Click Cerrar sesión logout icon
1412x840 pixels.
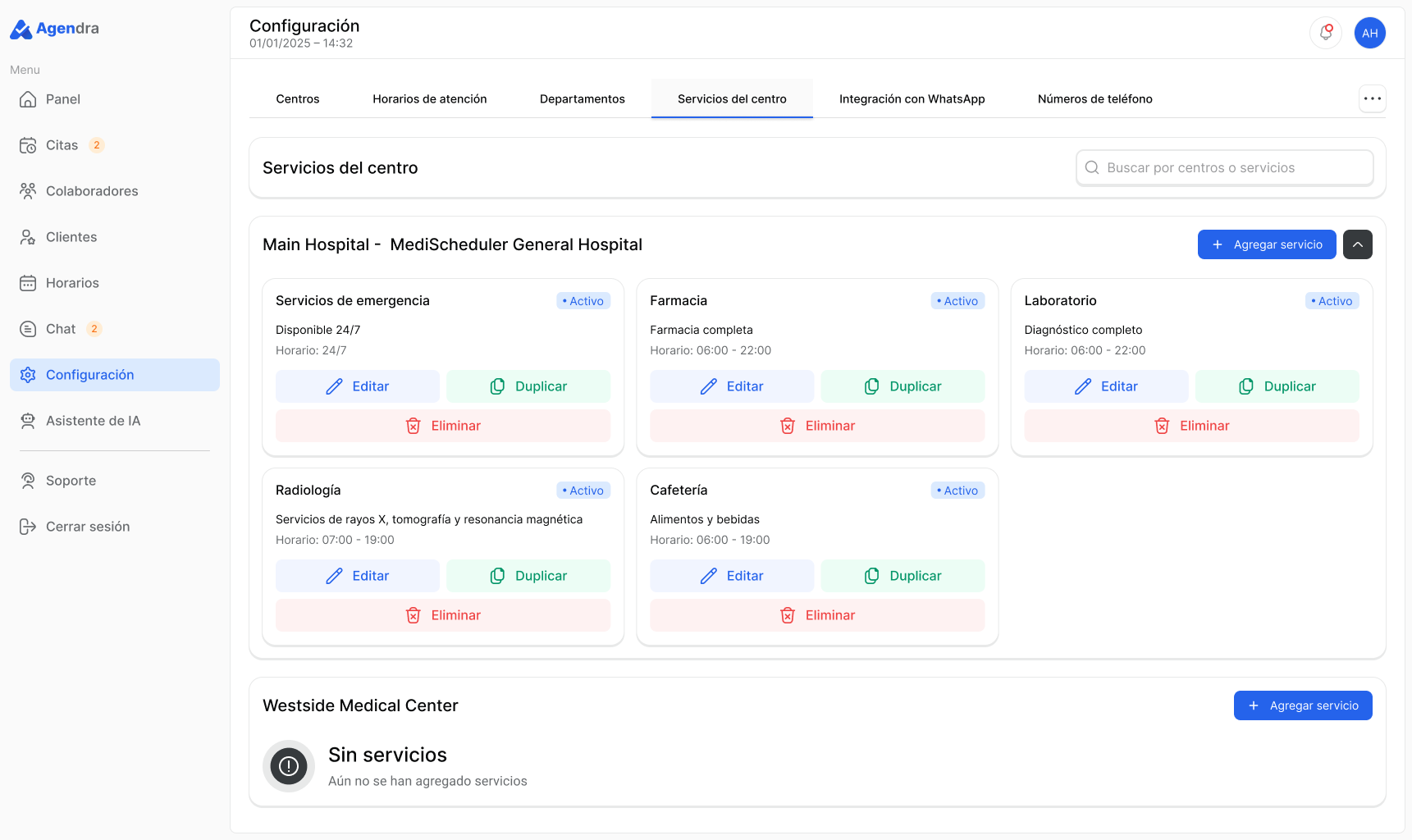click(28, 527)
